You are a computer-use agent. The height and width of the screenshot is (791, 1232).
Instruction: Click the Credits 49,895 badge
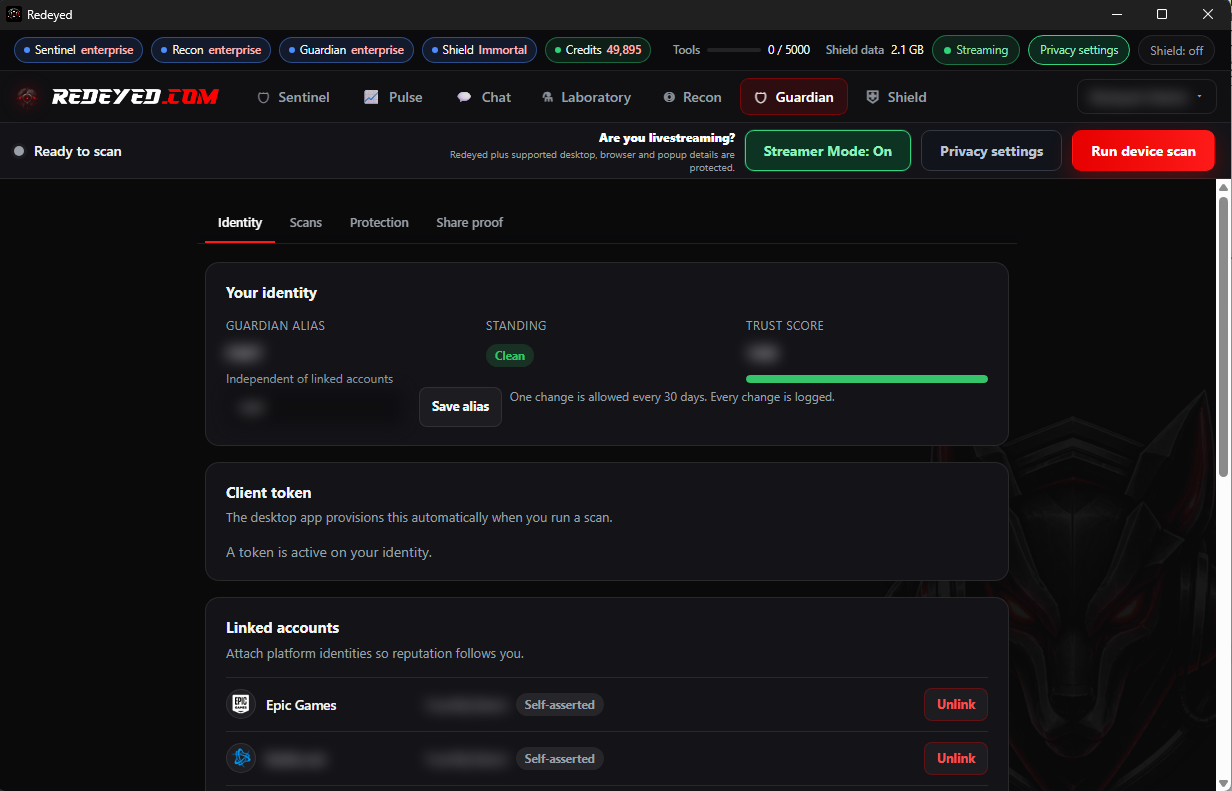click(x=598, y=50)
